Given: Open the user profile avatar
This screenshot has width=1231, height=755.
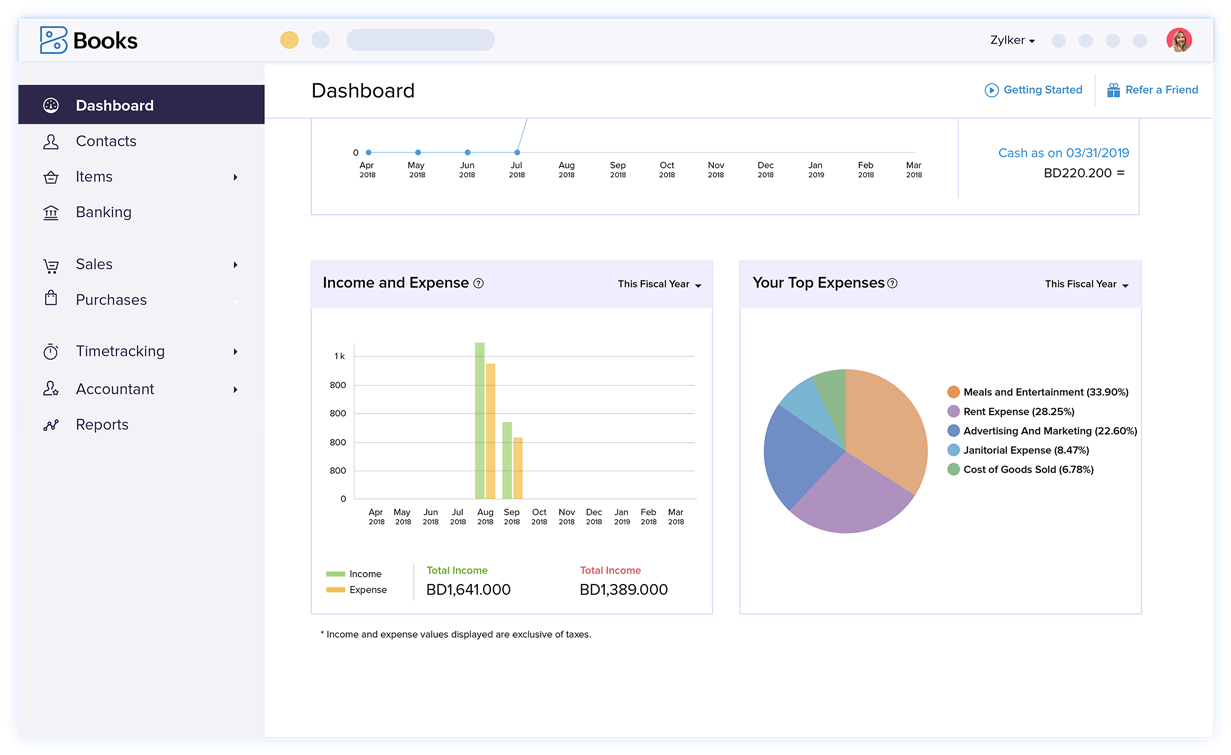Looking at the screenshot, I should (x=1179, y=40).
